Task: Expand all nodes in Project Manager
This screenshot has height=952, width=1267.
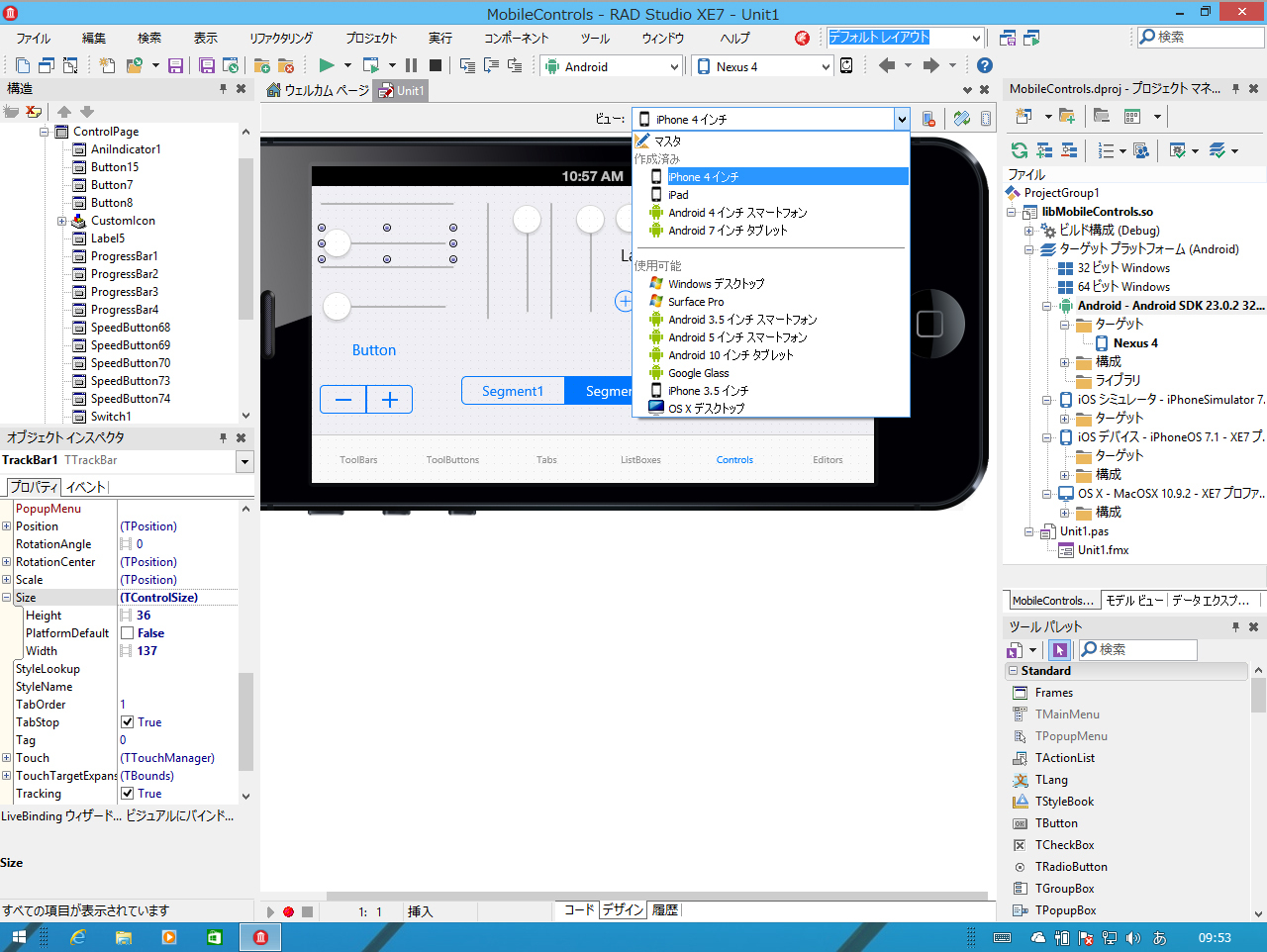Action: point(1044,150)
